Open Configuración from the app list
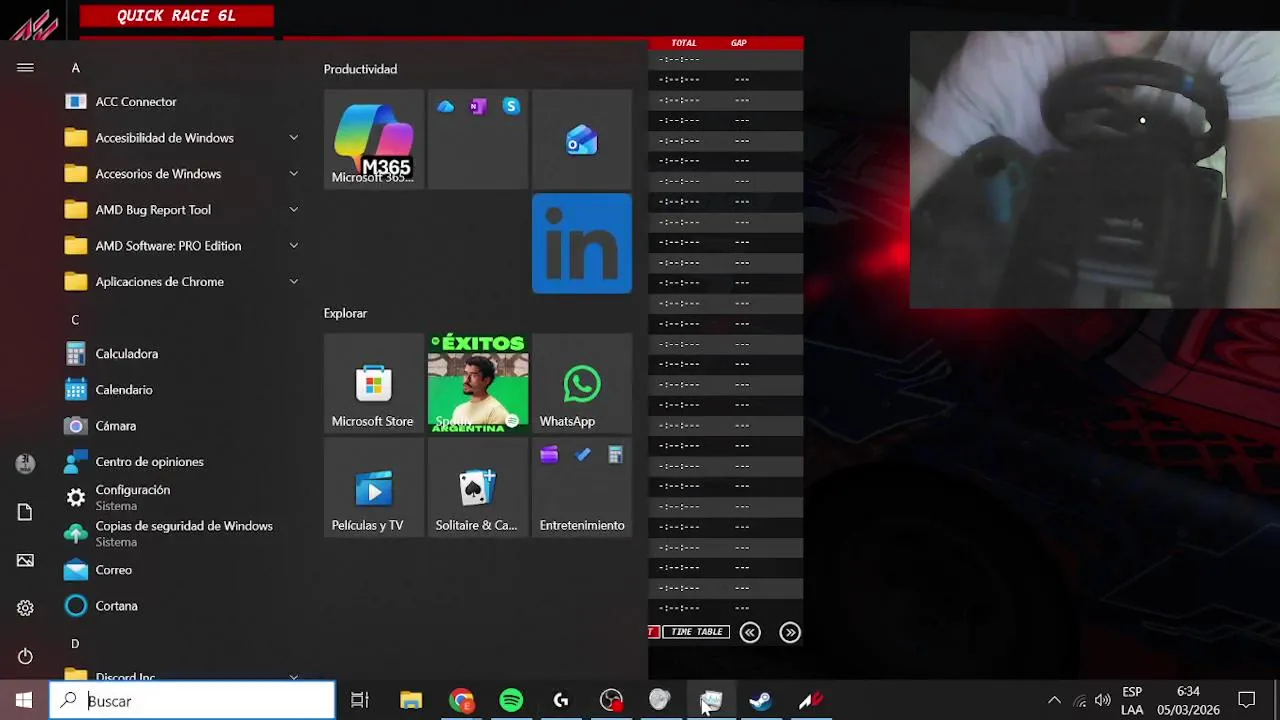Image resolution: width=1280 pixels, height=720 pixels. pos(184,498)
